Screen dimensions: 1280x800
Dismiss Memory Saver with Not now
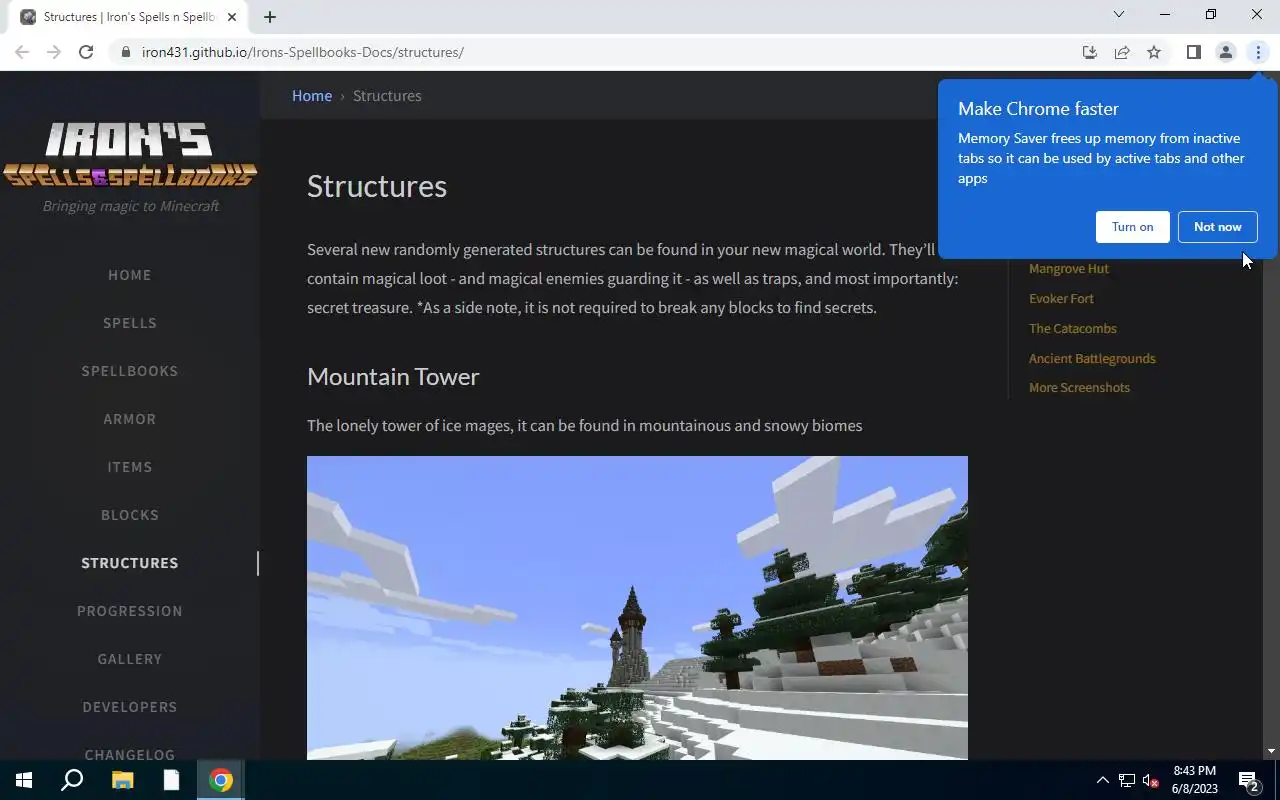(x=1217, y=227)
